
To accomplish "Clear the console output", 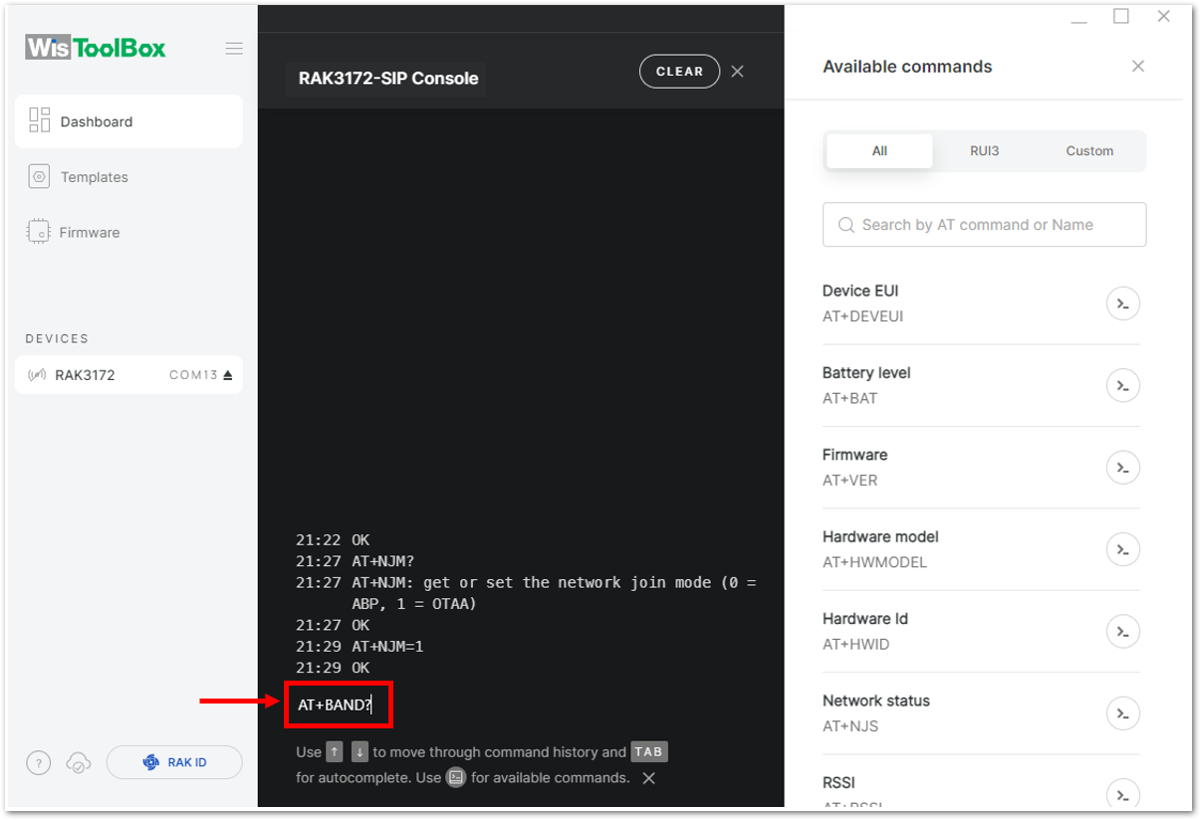I will coord(679,71).
